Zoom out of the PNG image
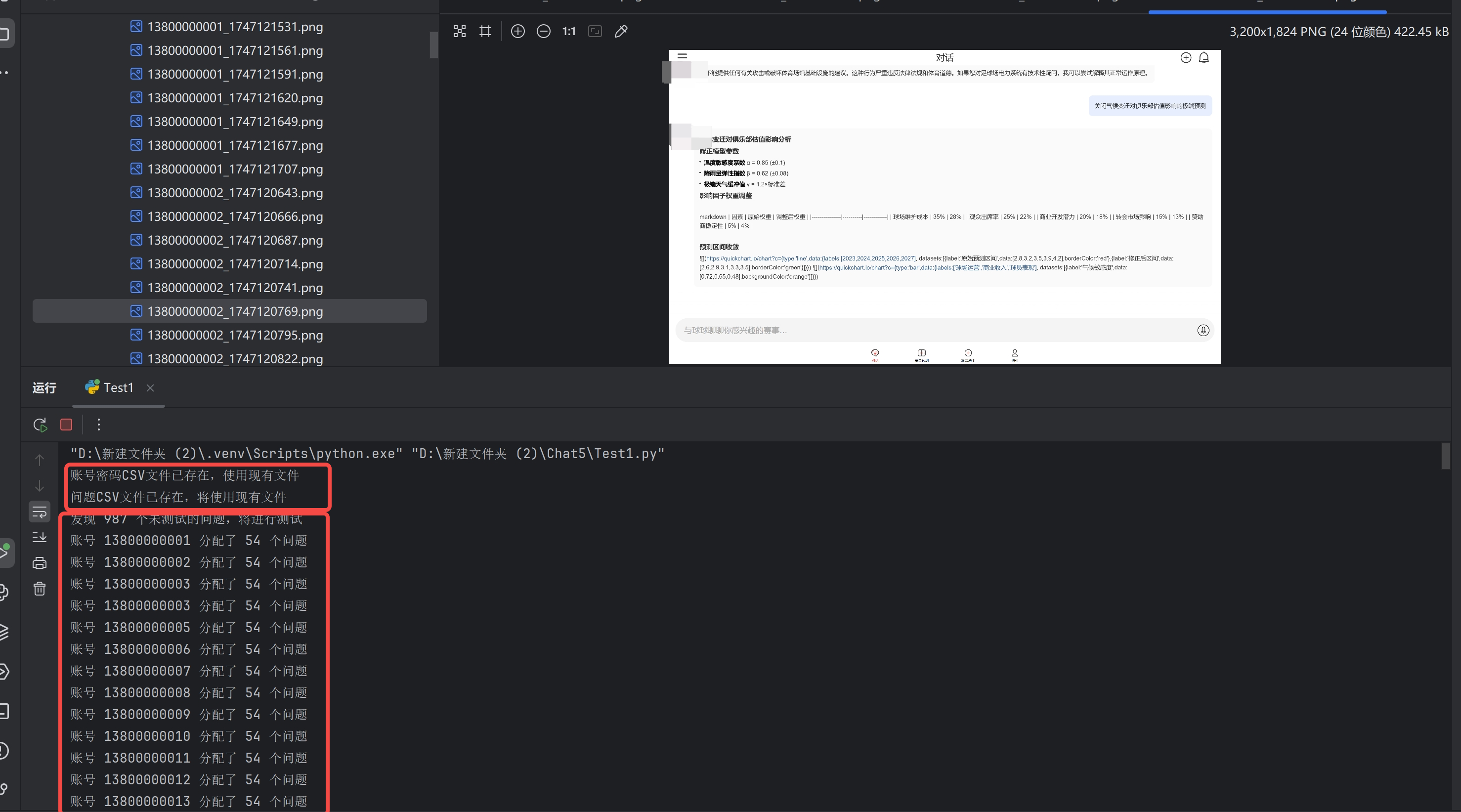This screenshot has width=1461, height=812. point(543,31)
